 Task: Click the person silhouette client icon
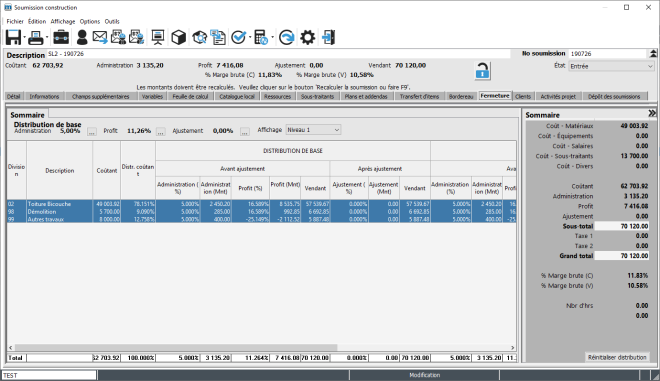tap(82, 37)
